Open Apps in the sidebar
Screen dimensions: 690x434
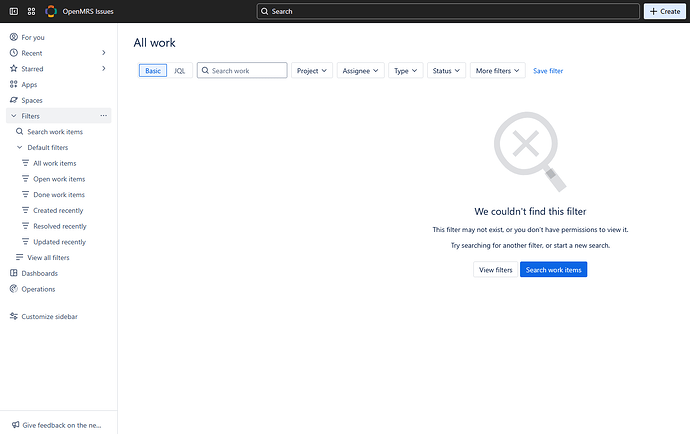coord(29,85)
